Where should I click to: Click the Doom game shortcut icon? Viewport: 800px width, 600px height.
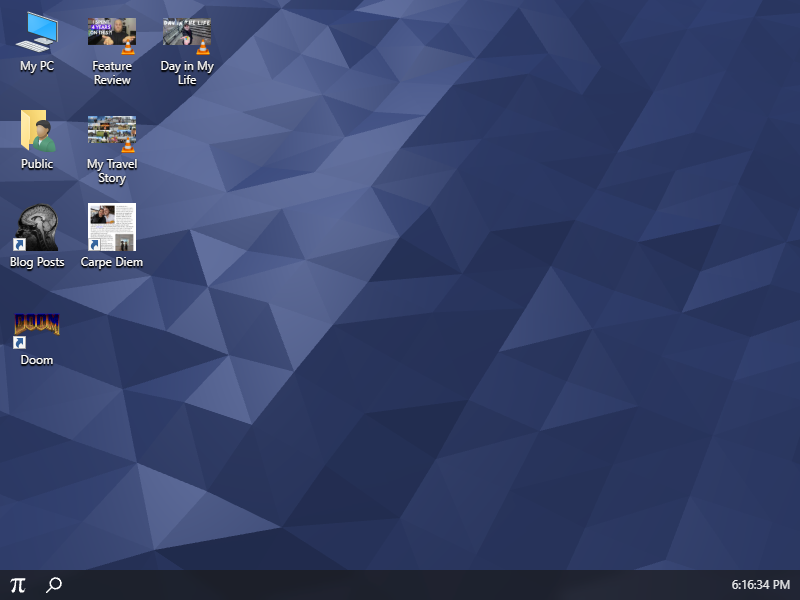[37, 327]
